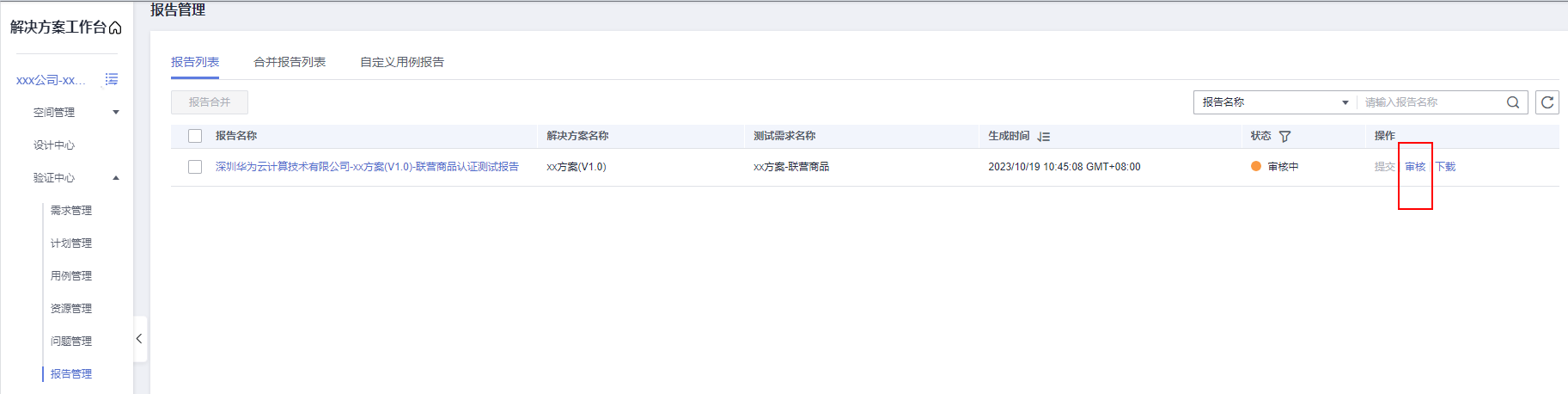1568x394 pixels.
Task: Open 用例管理 in the sidebar
Action: tap(71, 276)
